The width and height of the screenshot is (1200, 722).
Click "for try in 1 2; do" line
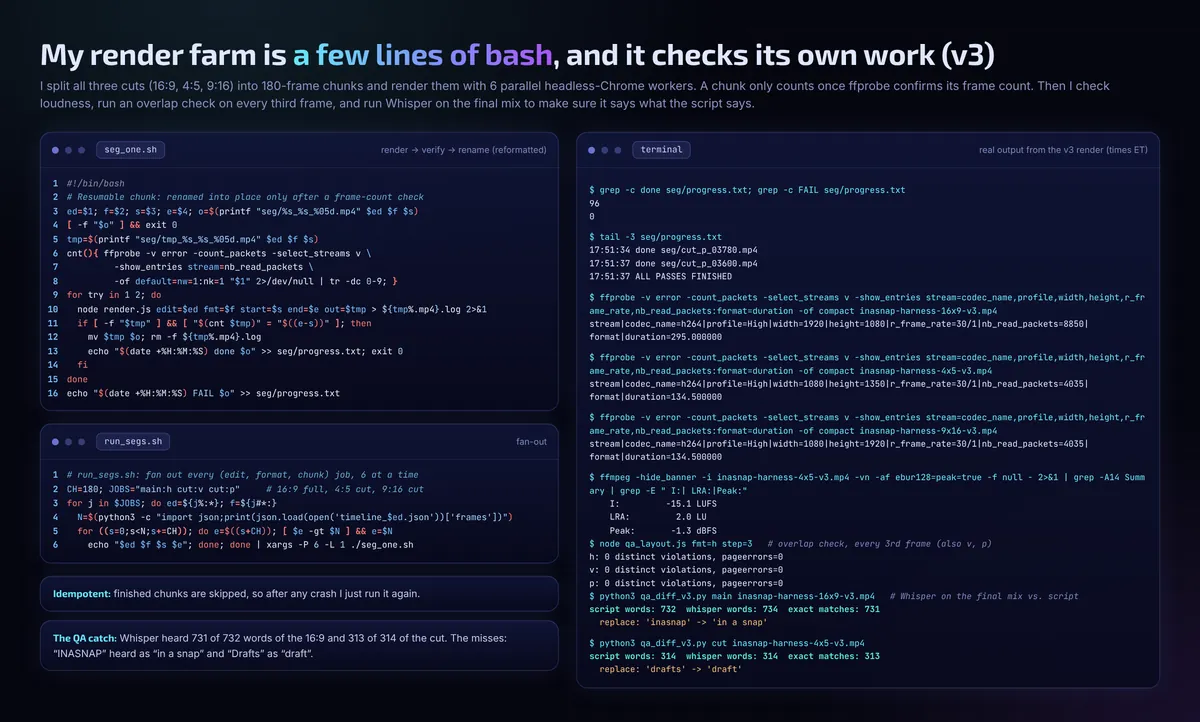(113, 295)
